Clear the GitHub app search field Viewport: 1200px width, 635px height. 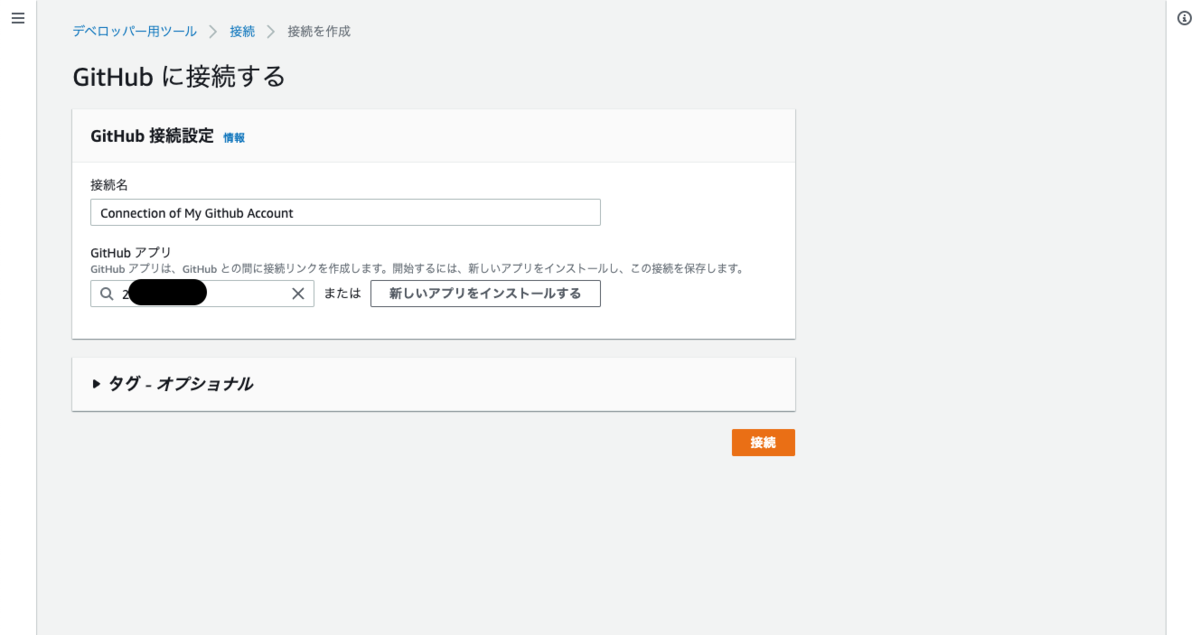[x=298, y=294]
